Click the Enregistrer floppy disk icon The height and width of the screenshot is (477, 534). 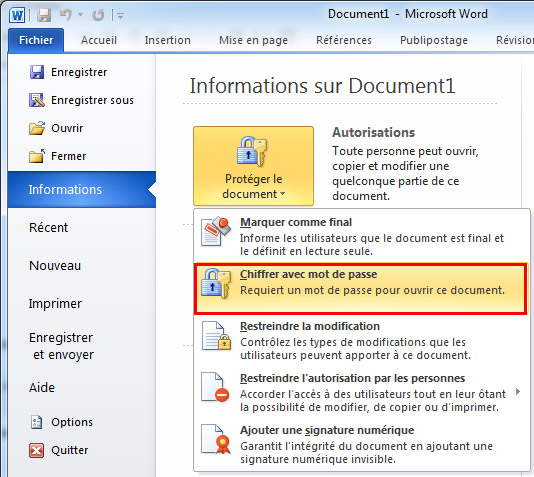tap(36, 72)
